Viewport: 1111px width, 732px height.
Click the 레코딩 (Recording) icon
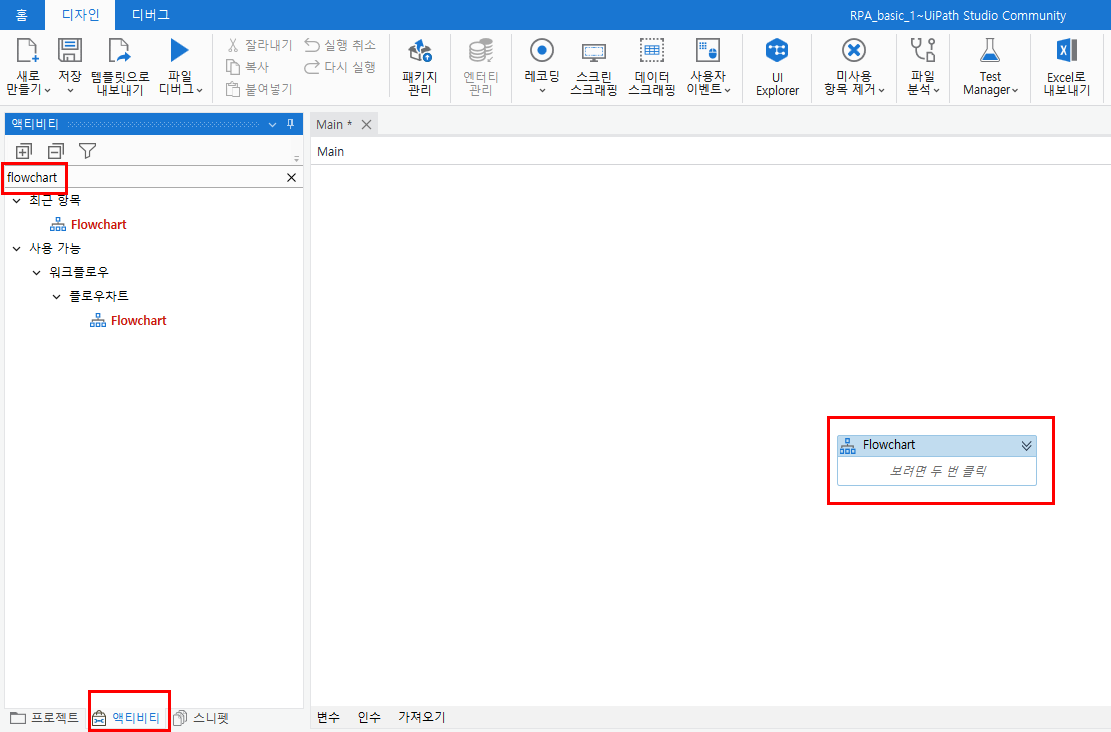click(x=541, y=51)
